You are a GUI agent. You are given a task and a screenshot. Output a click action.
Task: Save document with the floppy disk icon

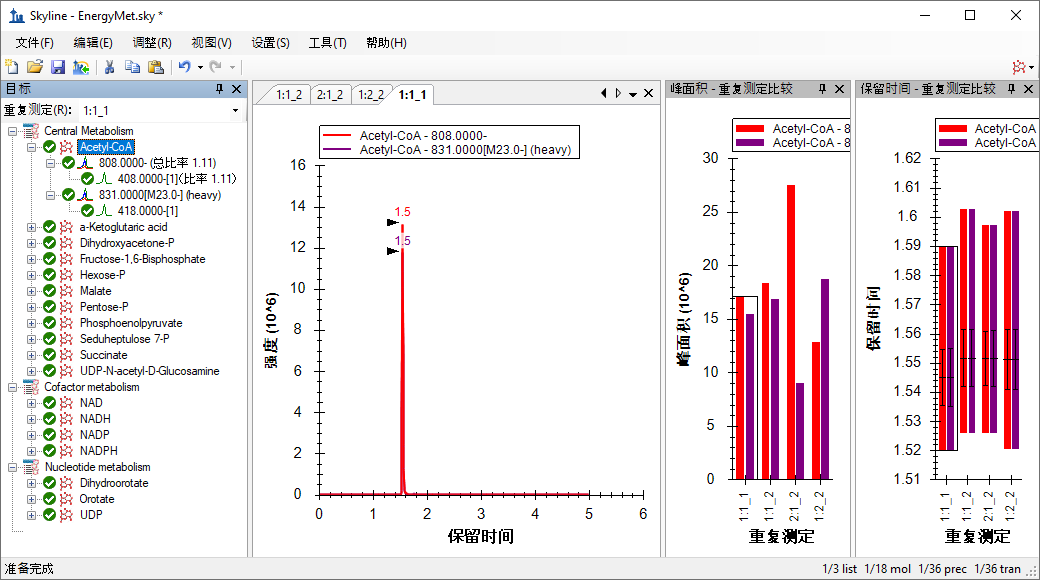point(58,67)
